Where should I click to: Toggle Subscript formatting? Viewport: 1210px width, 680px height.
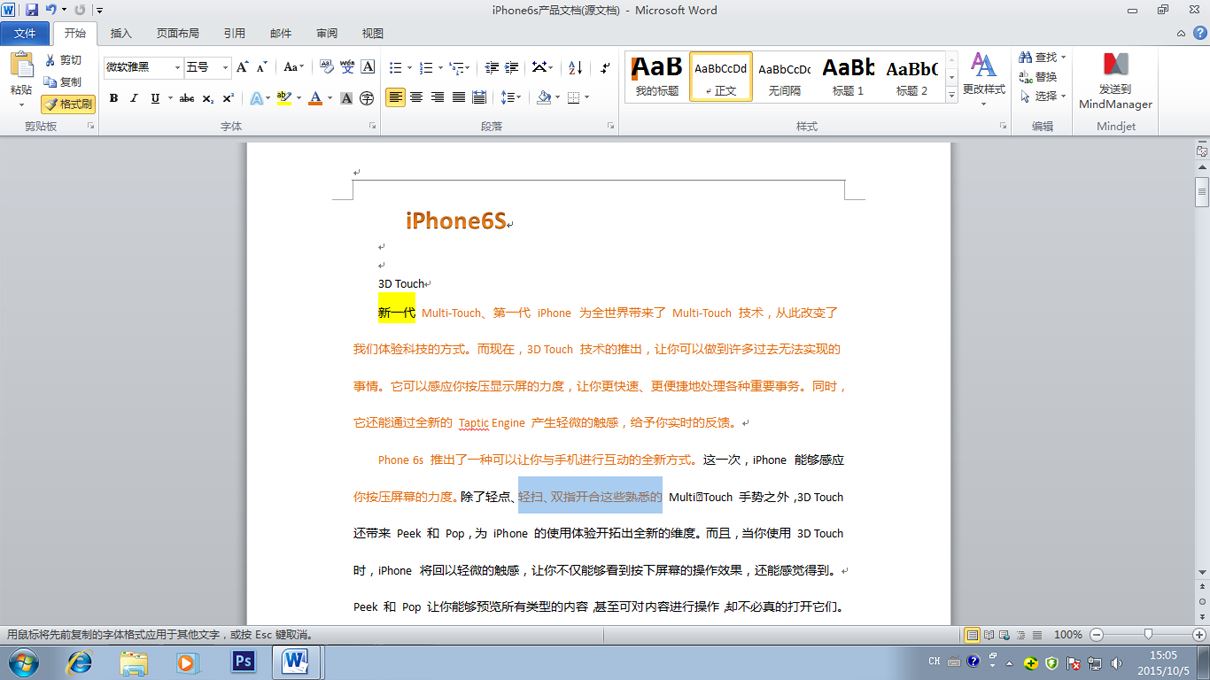(208, 98)
